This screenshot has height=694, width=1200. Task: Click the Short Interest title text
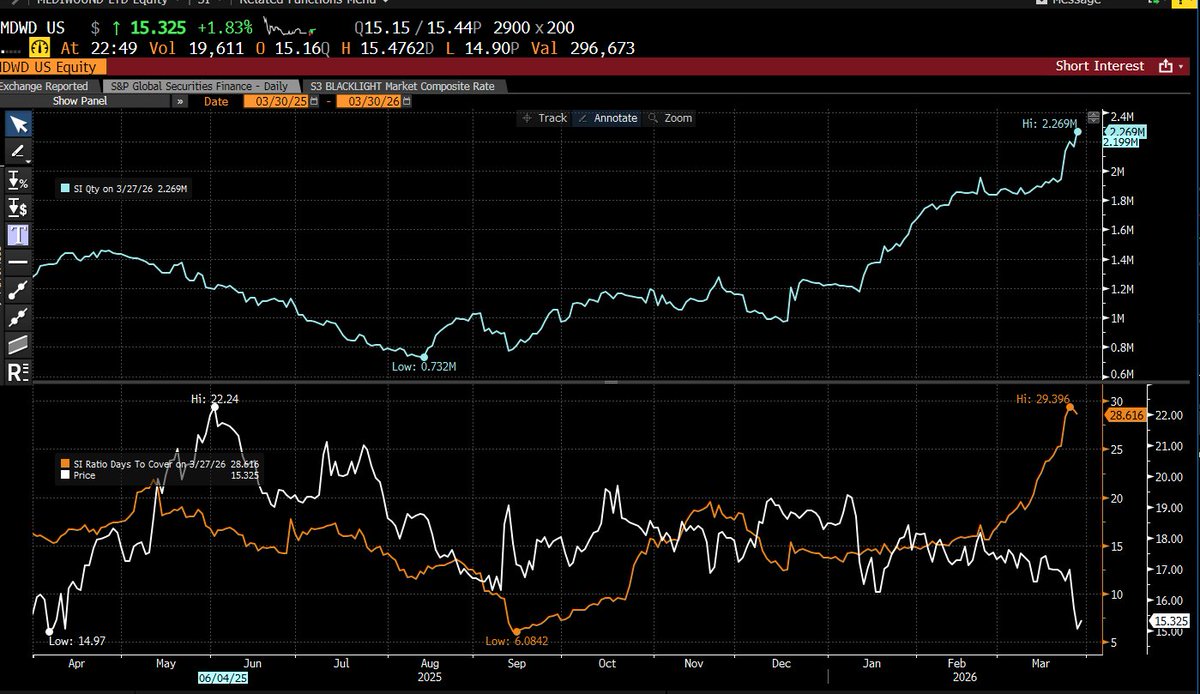click(1100, 66)
